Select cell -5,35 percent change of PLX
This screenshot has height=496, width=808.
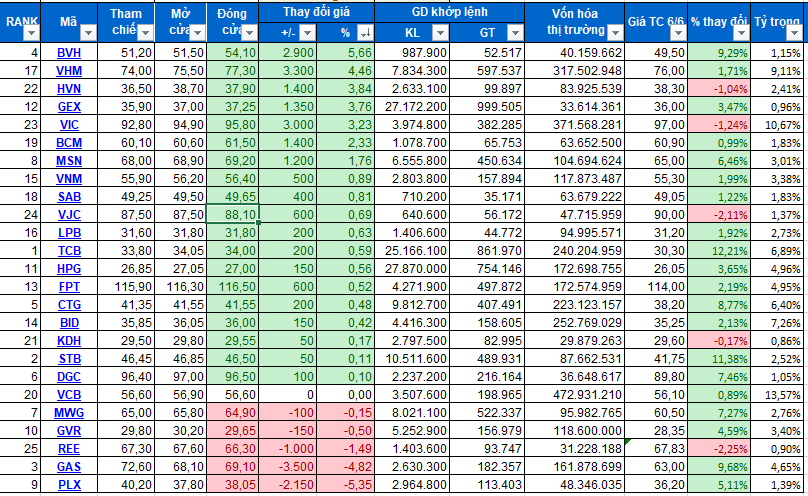click(346, 485)
